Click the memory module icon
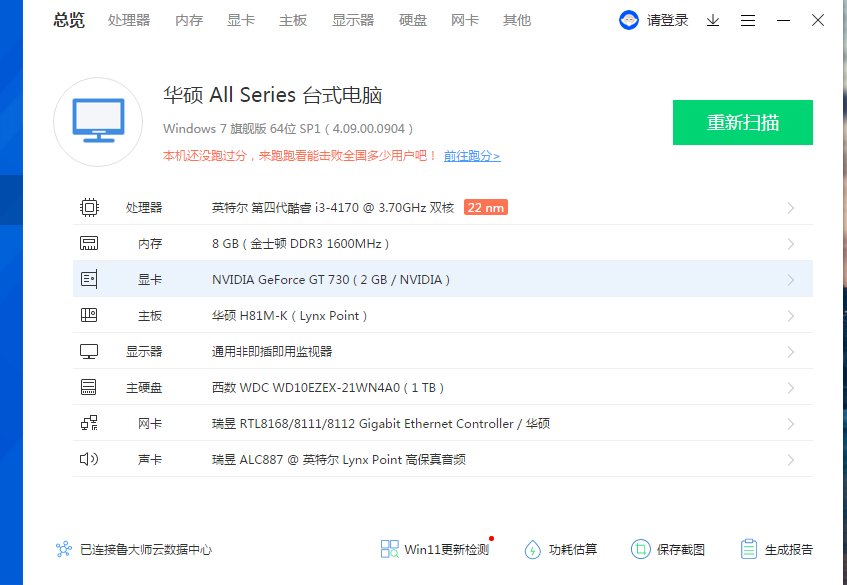847x585 pixels. point(89,243)
